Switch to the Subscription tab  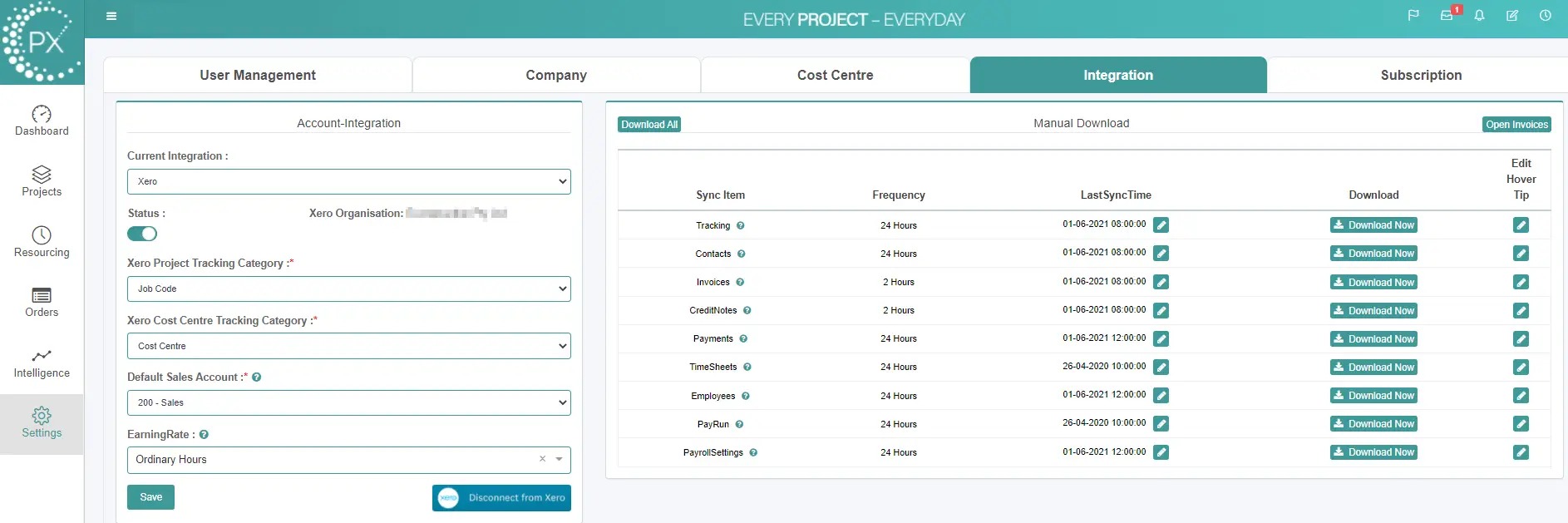(1420, 75)
